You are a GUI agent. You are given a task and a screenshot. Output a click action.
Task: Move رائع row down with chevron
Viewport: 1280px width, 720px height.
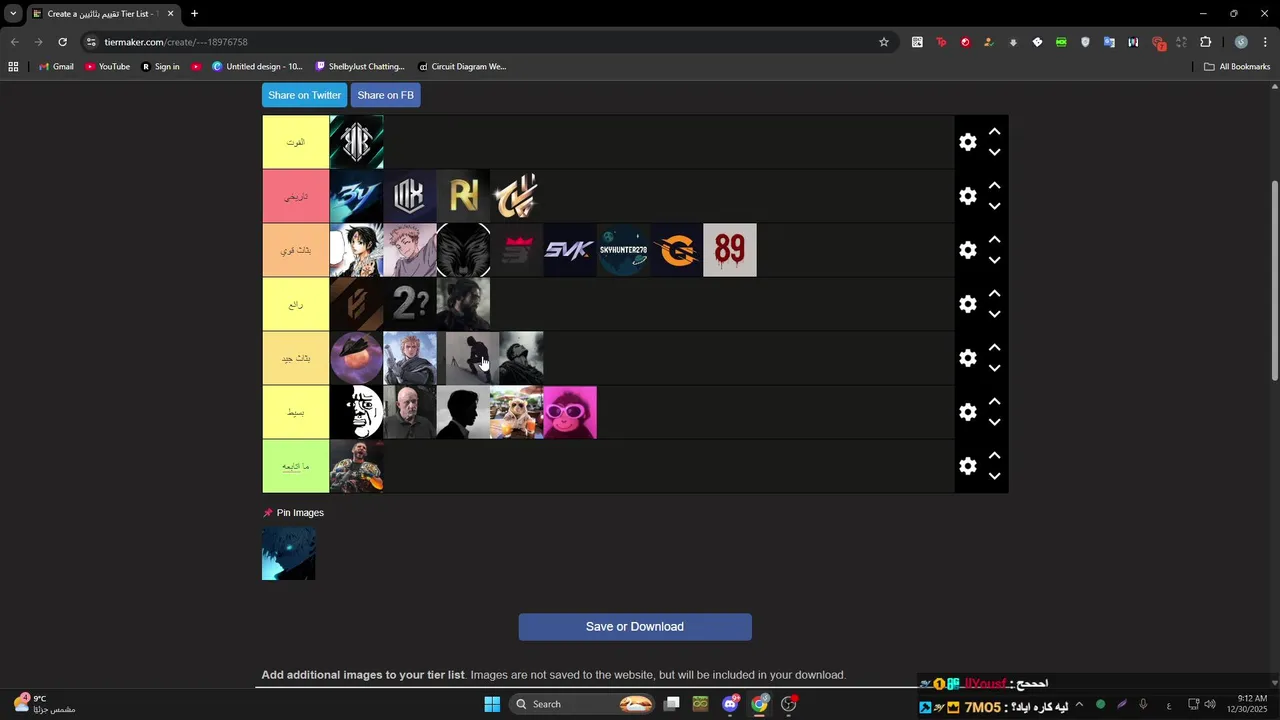pyautogui.click(x=994, y=315)
